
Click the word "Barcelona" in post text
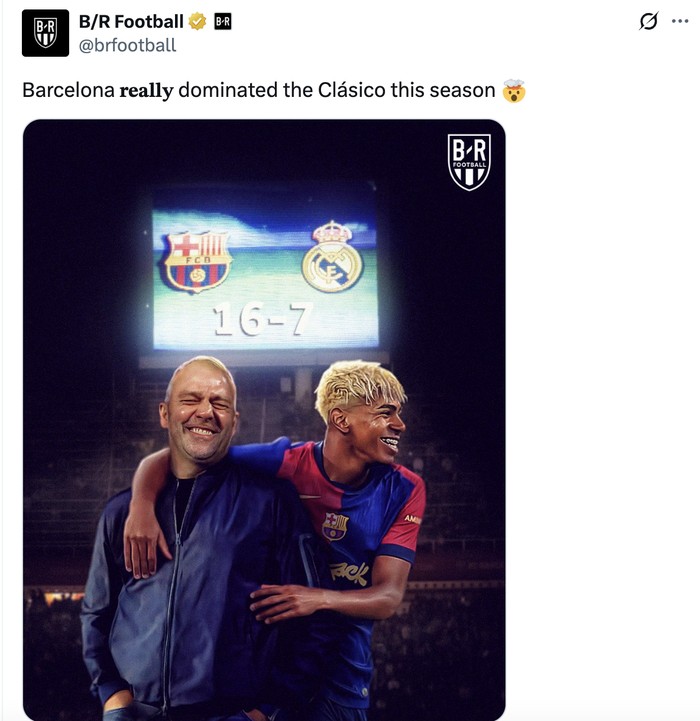click(x=68, y=91)
